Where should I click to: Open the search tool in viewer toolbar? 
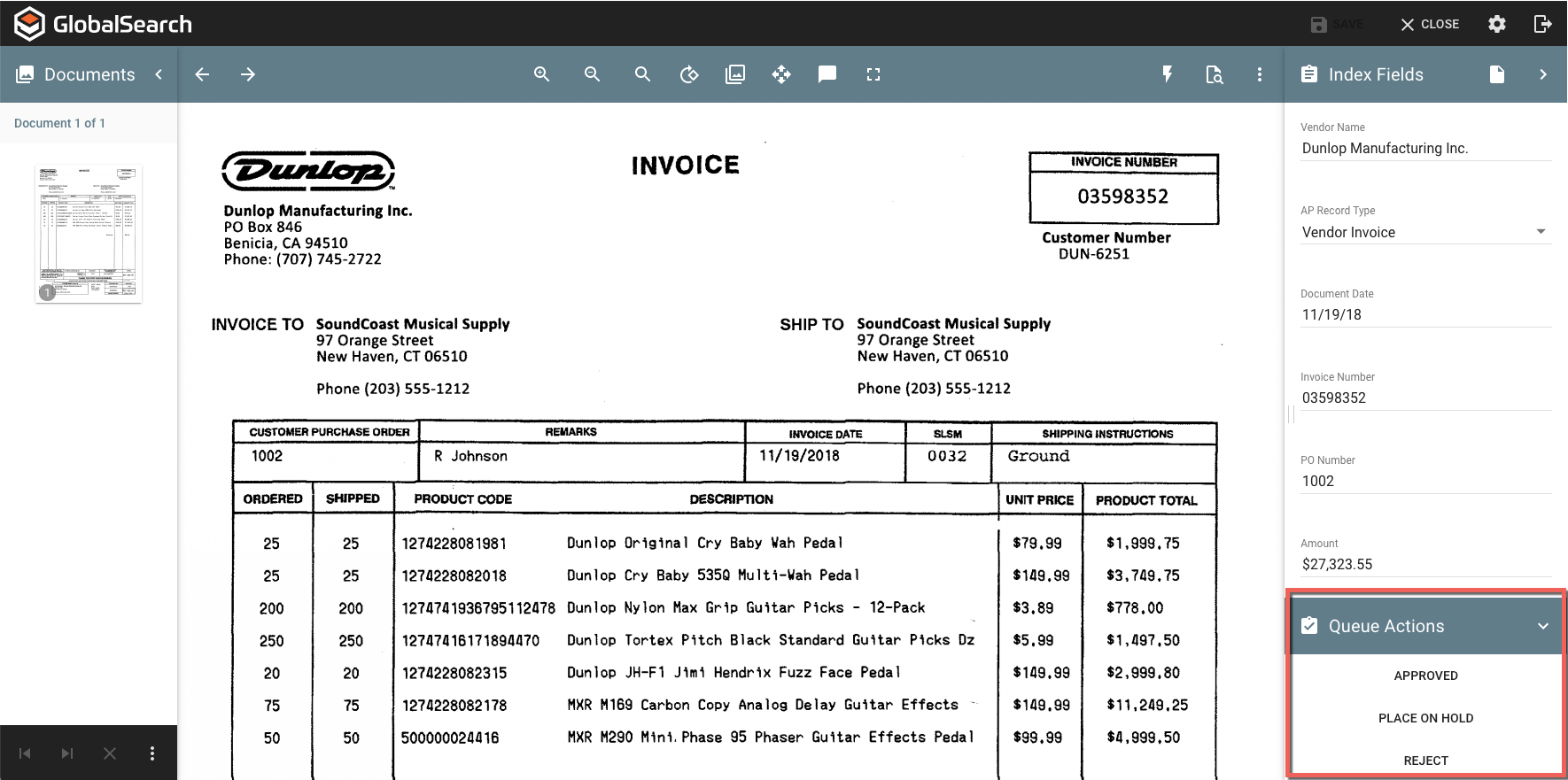[643, 74]
